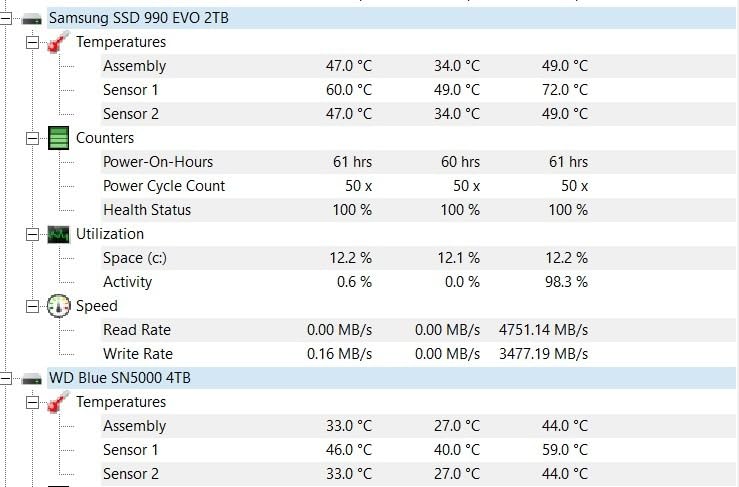The image size is (739, 487).
Task: Click the Speed gauge icon
Action: [x=58, y=306]
